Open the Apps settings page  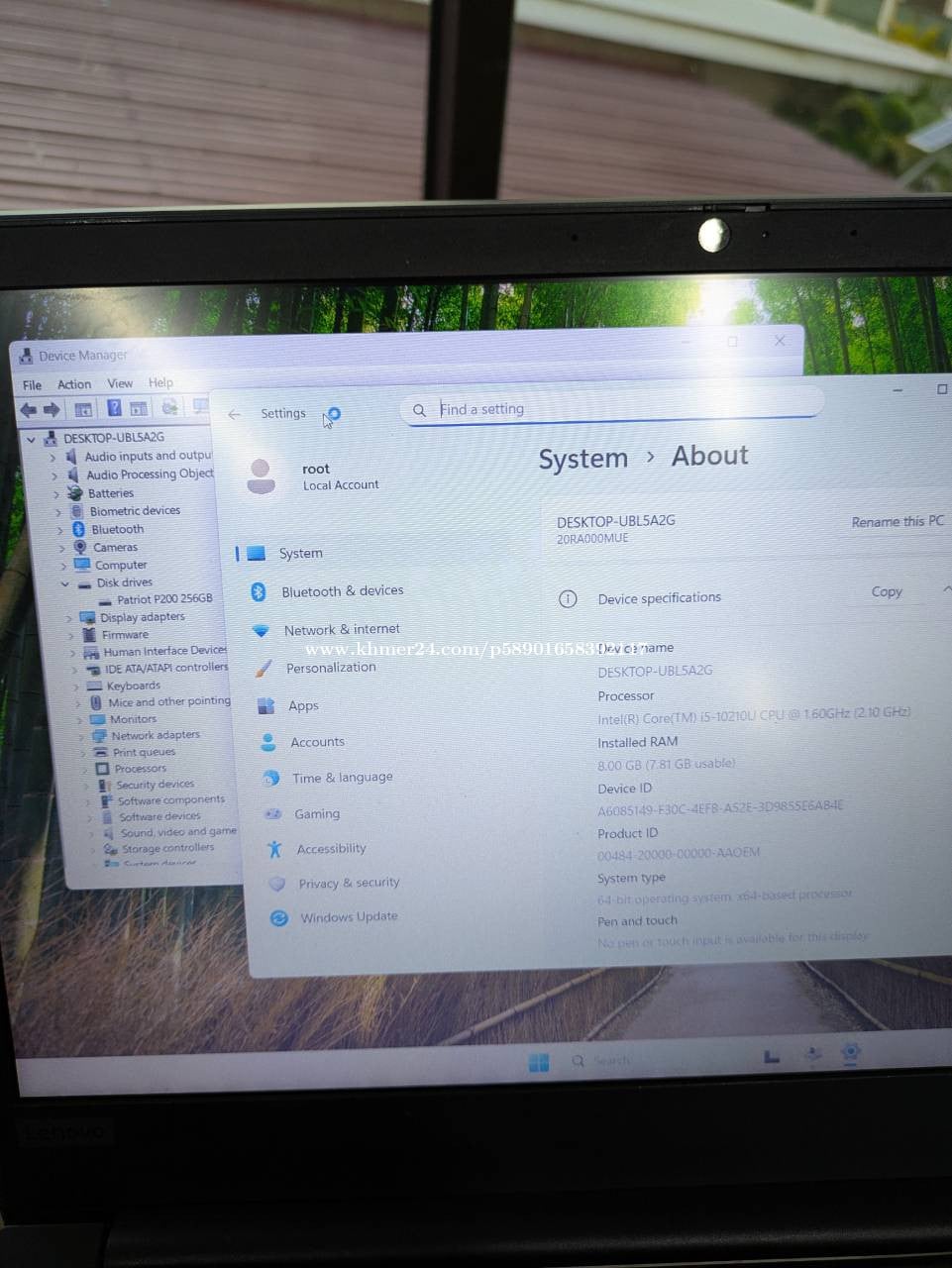(x=289, y=705)
